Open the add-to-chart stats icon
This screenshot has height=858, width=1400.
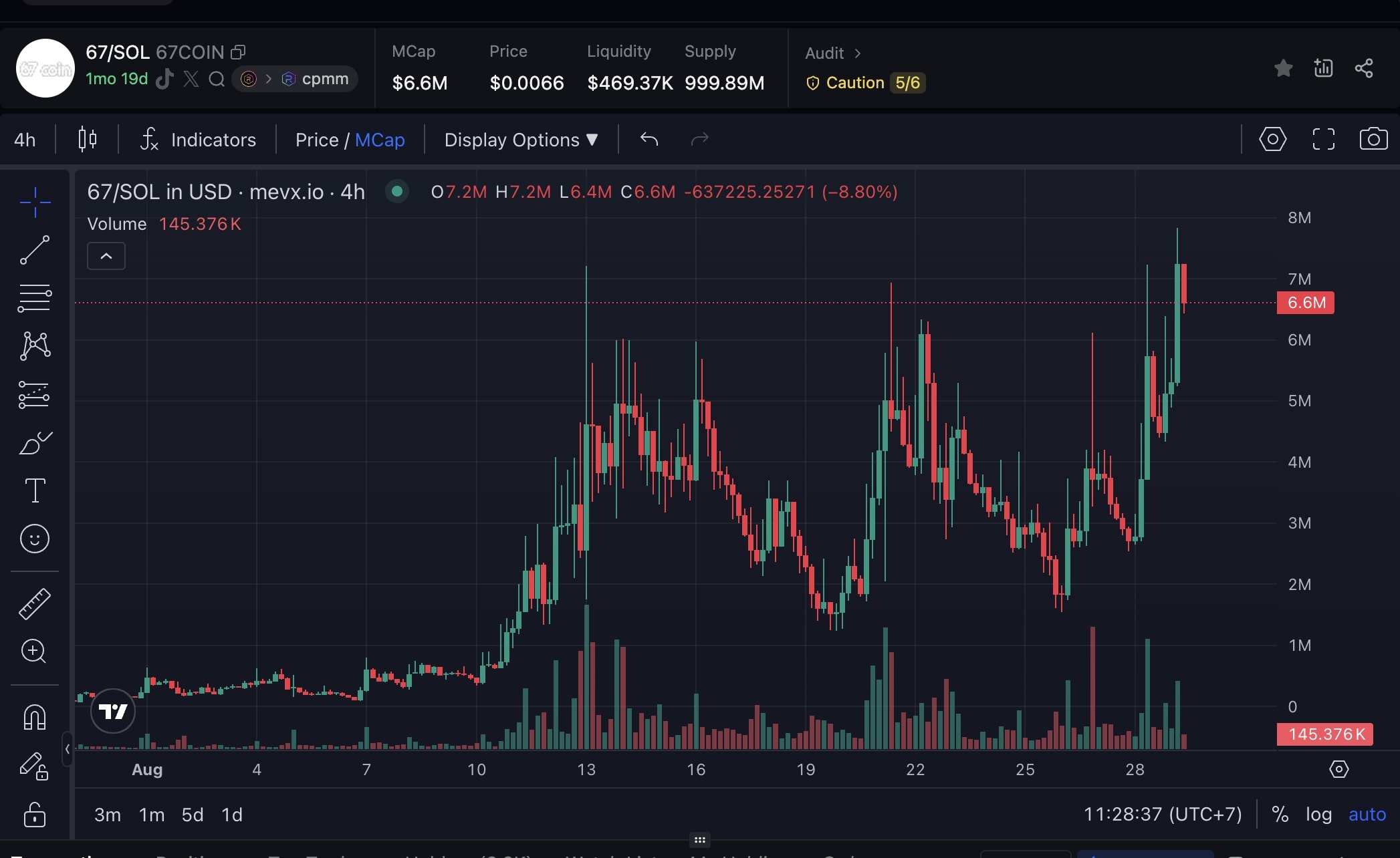click(x=1323, y=67)
